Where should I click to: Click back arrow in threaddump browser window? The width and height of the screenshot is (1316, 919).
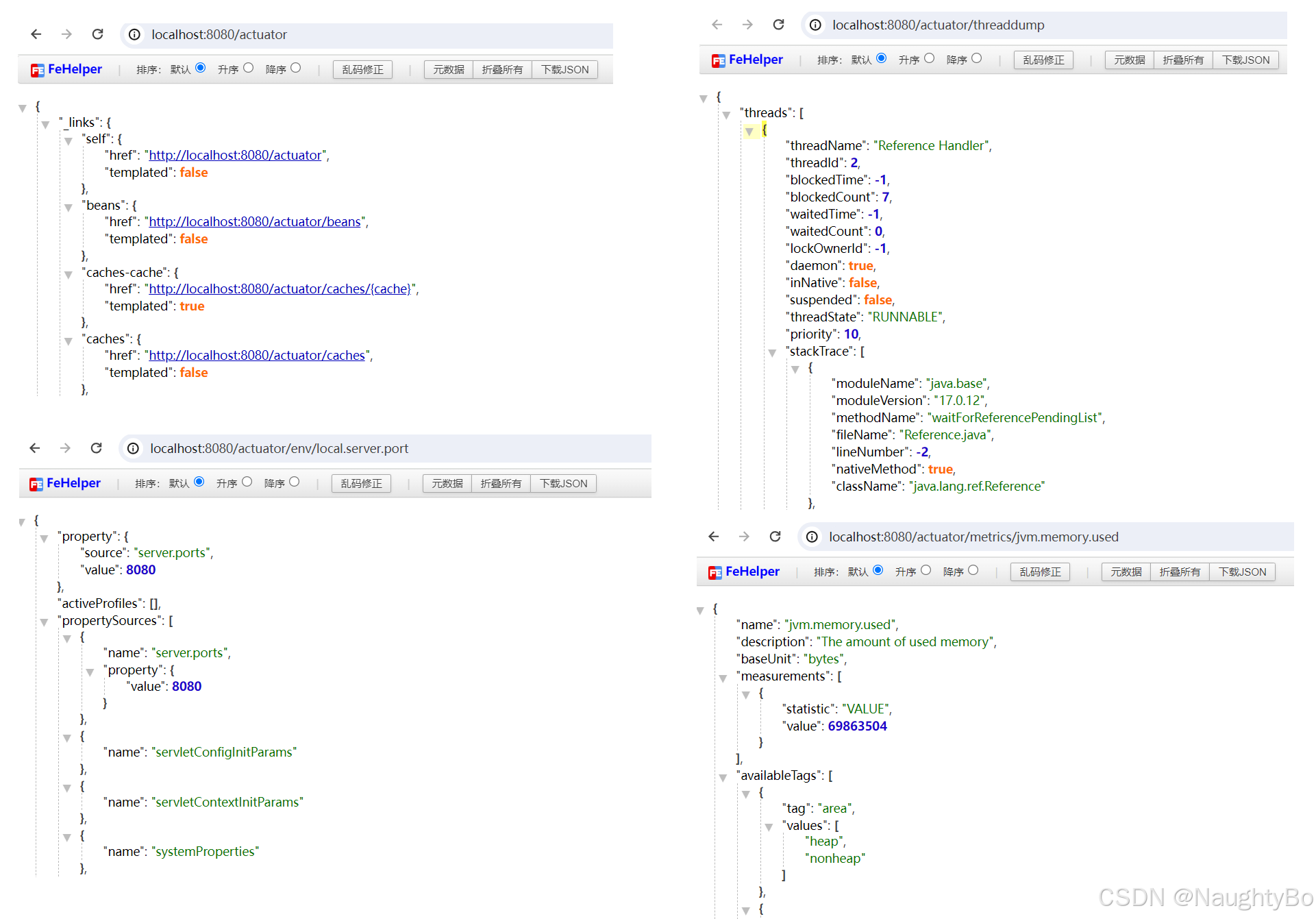pyautogui.click(x=717, y=25)
